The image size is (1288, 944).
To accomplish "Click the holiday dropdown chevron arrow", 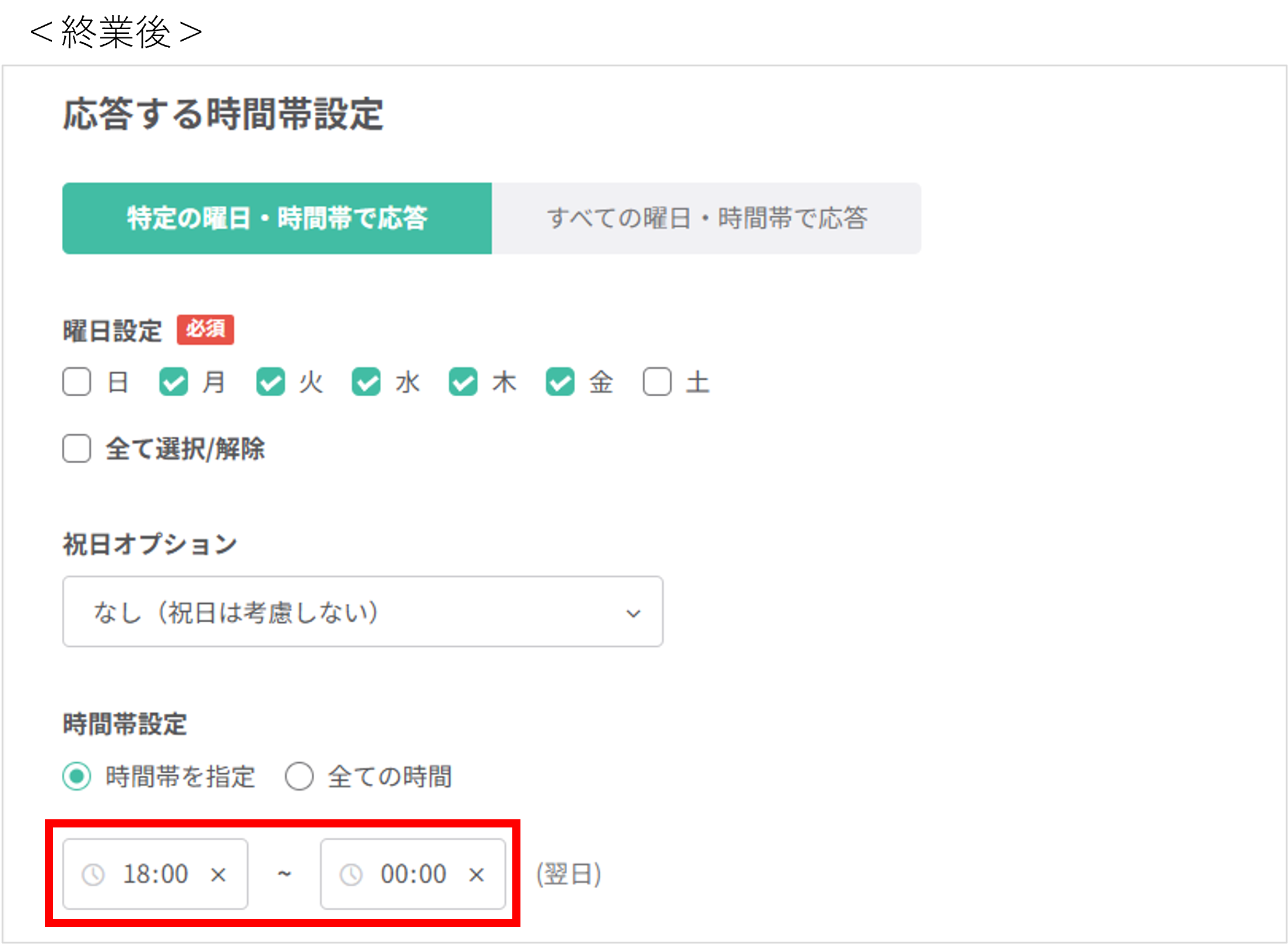I will click(x=633, y=613).
